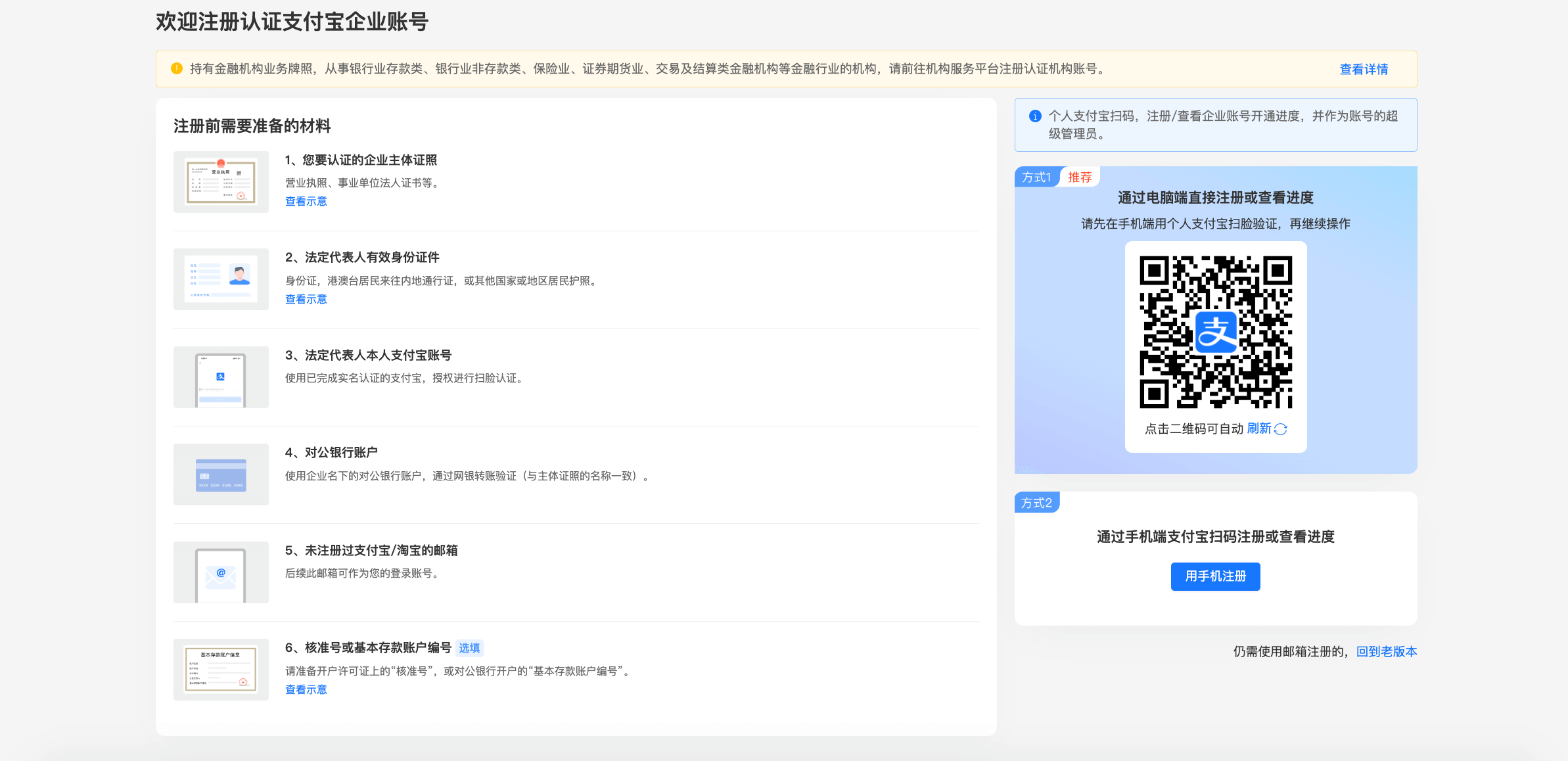Click the refresh circular arrow icon

click(x=1280, y=429)
